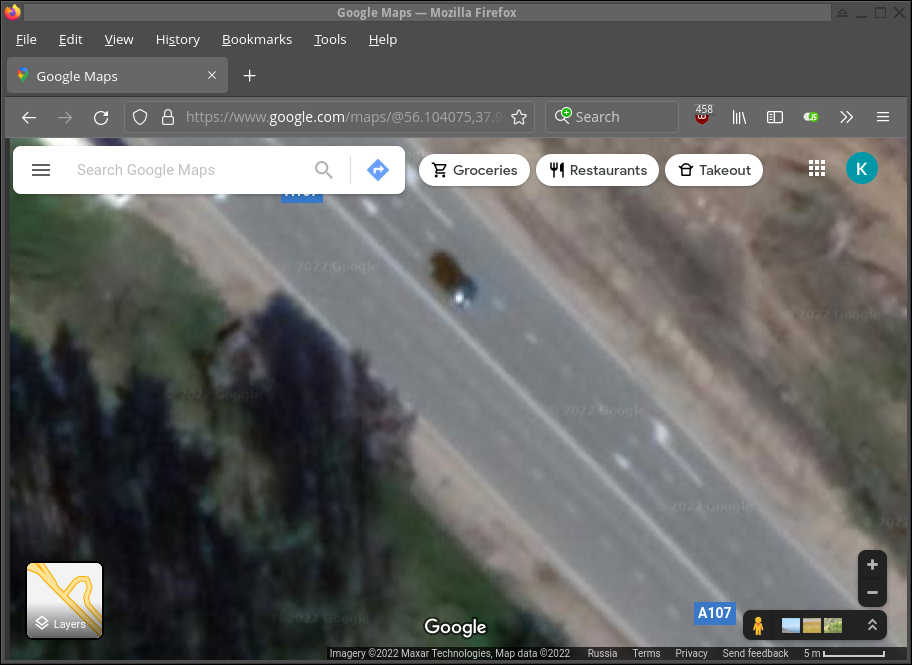Click the Russia region link
This screenshot has width=912, height=665.
point(602,653)
